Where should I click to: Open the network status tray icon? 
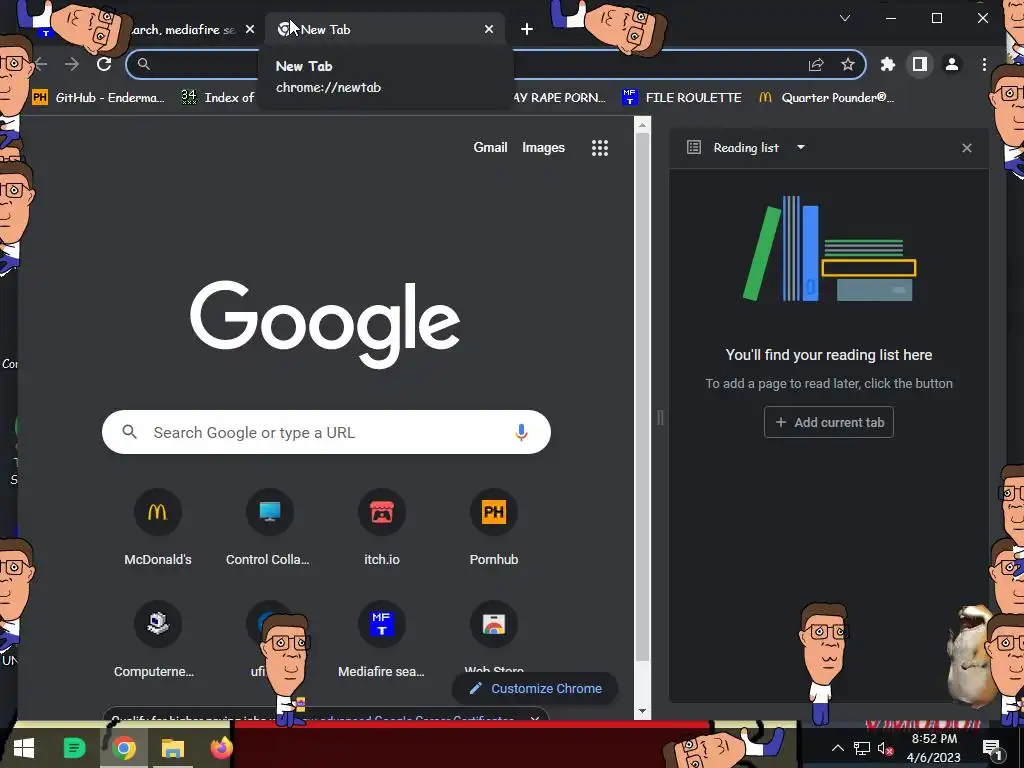click(861, 748)
